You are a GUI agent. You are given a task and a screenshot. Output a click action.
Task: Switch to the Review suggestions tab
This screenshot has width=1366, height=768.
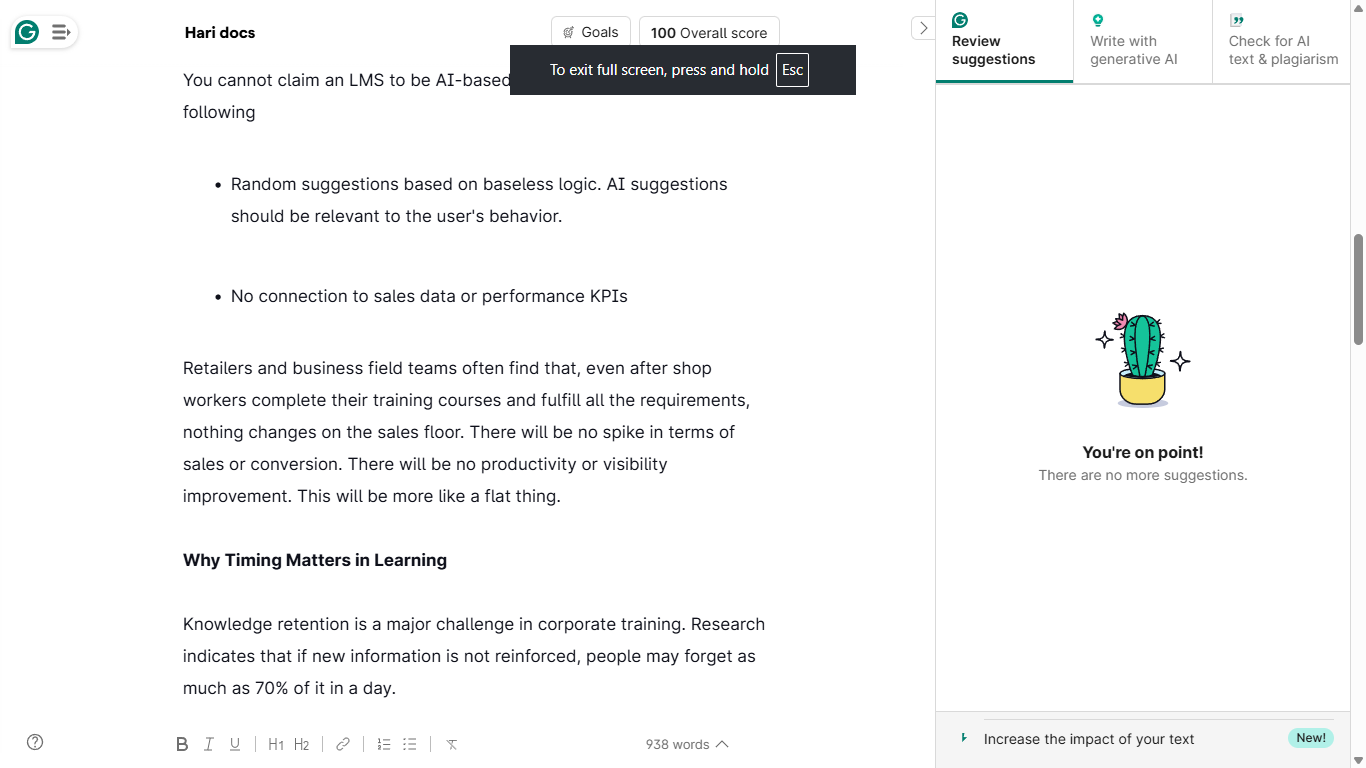1004,42
